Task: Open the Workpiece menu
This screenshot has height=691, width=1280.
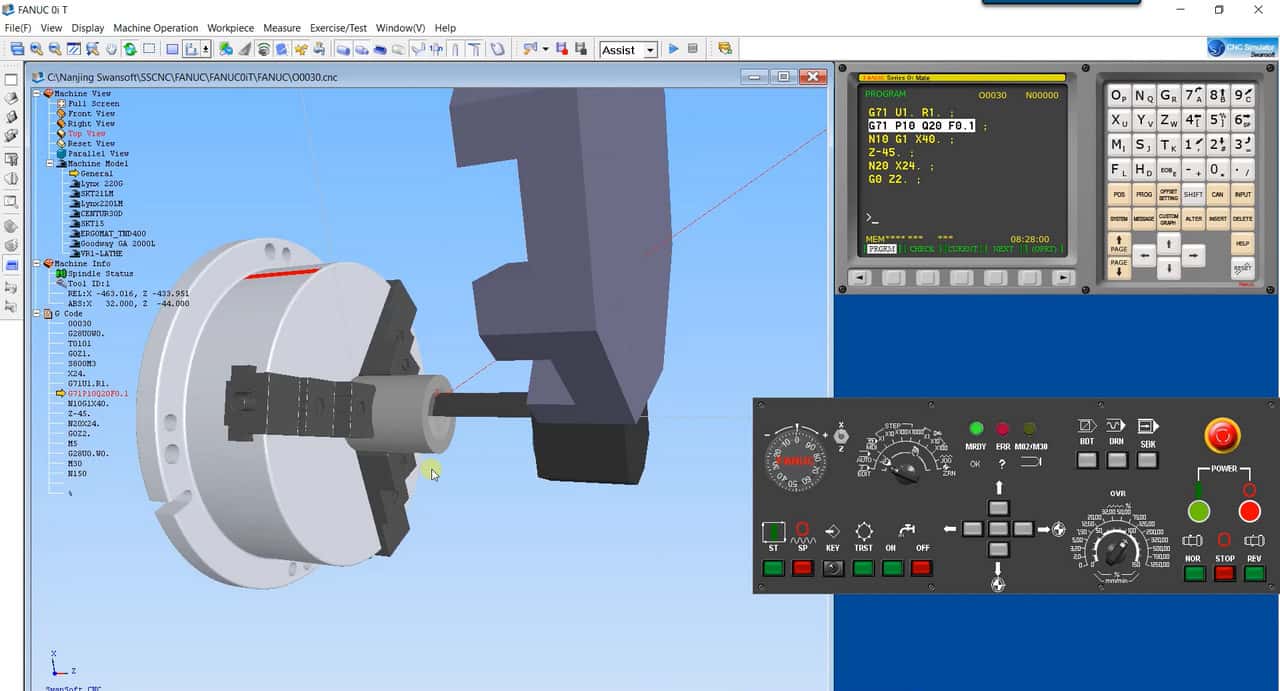Action: click(230, 28)
